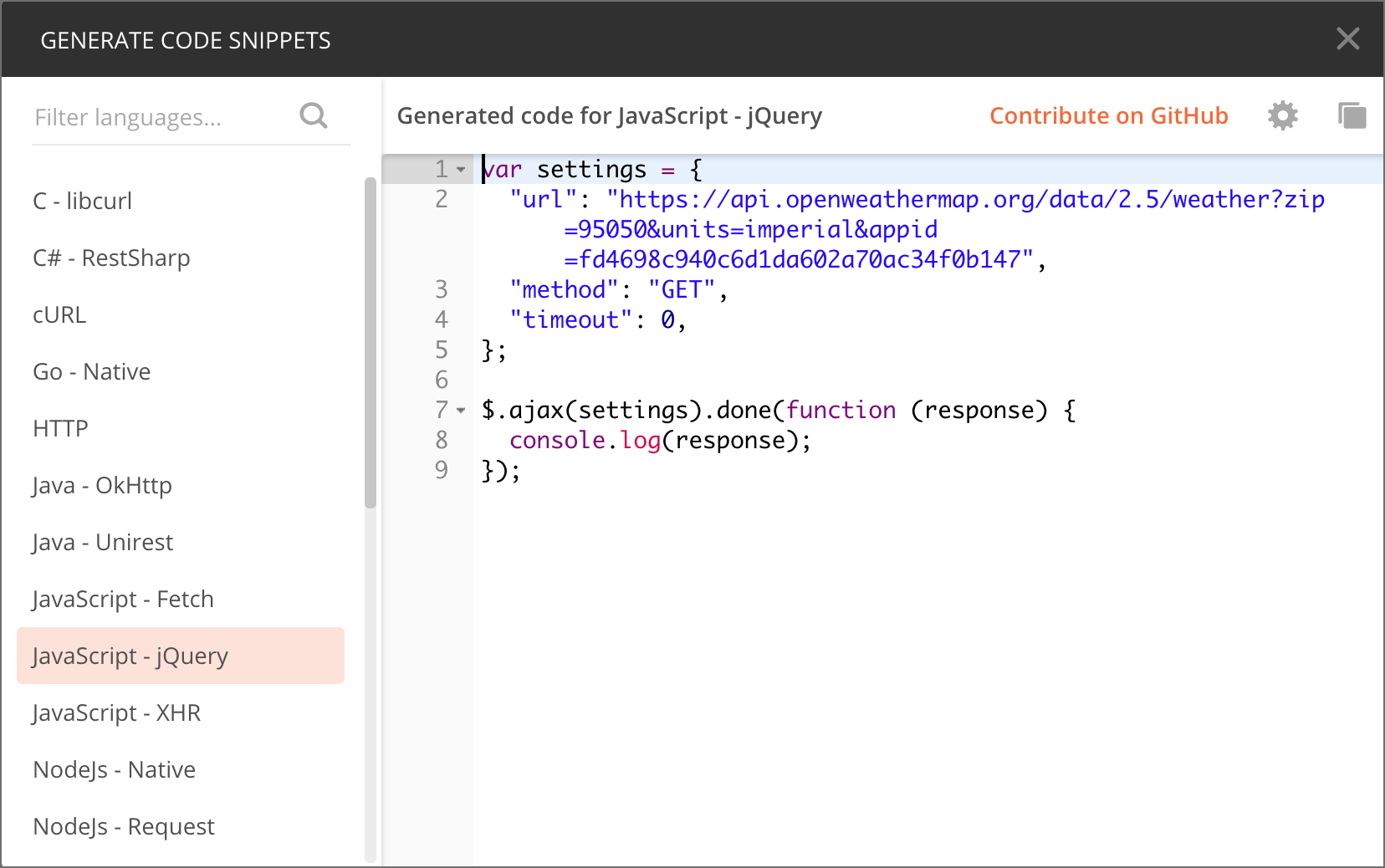This screenshot has width=1385, height=868.
Task: Select C - libcurl from the language list
Action: coord(81,201)
